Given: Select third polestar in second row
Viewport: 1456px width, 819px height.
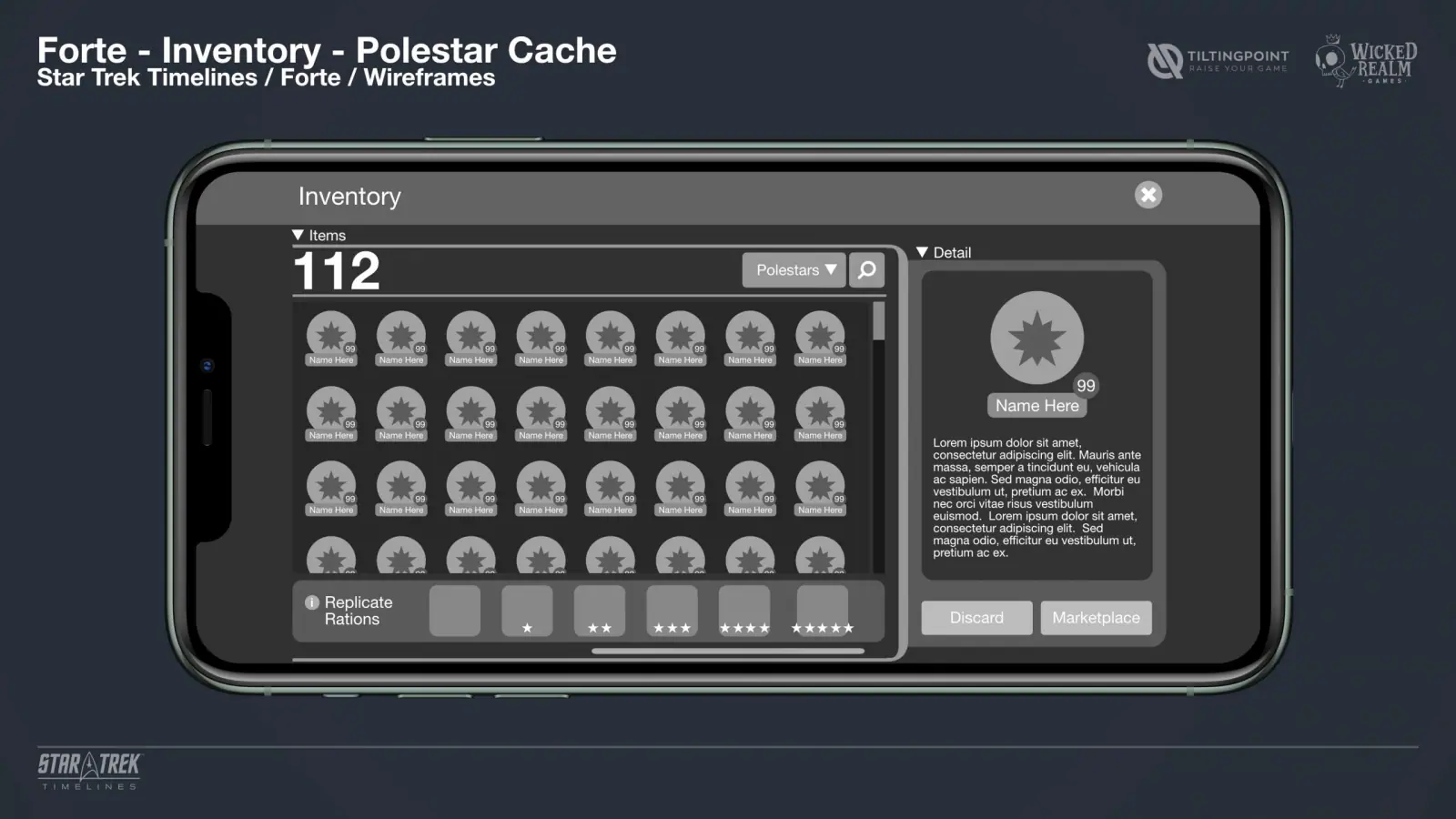Looking at the screenshot, I should point(471,413).
